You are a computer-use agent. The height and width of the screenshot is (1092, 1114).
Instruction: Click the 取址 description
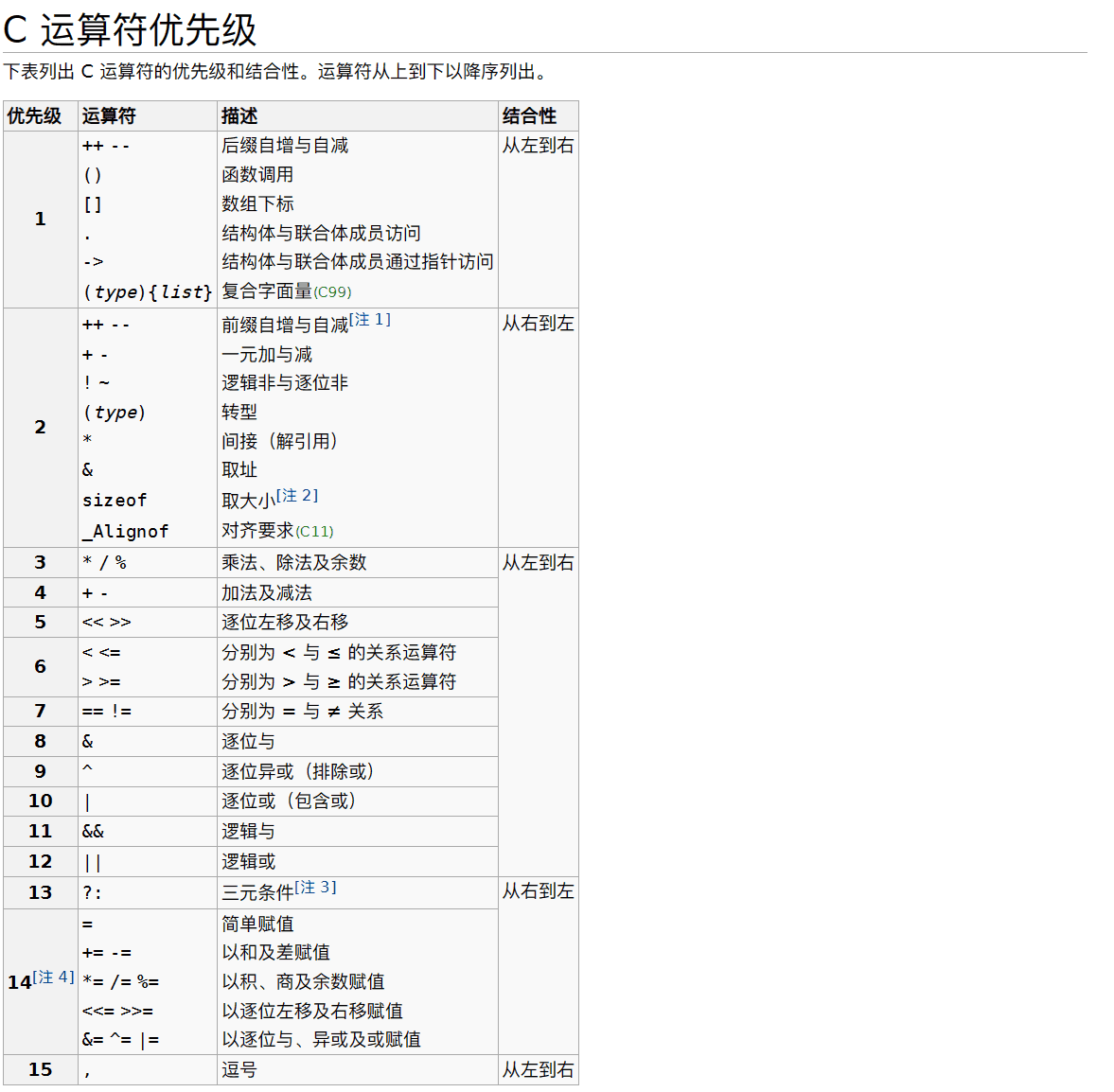(x=239, y=470)
